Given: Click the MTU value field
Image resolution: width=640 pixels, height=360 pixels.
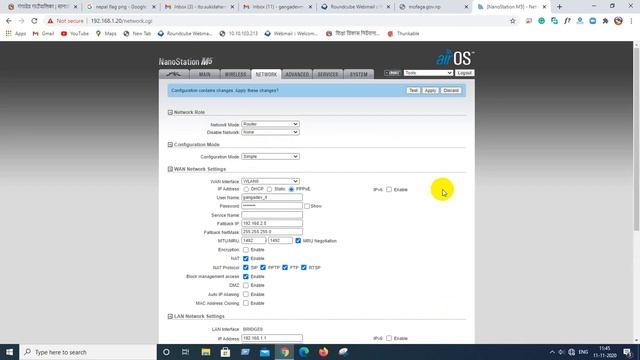Looking at the screenshot, I should click(x=253, y=241).
